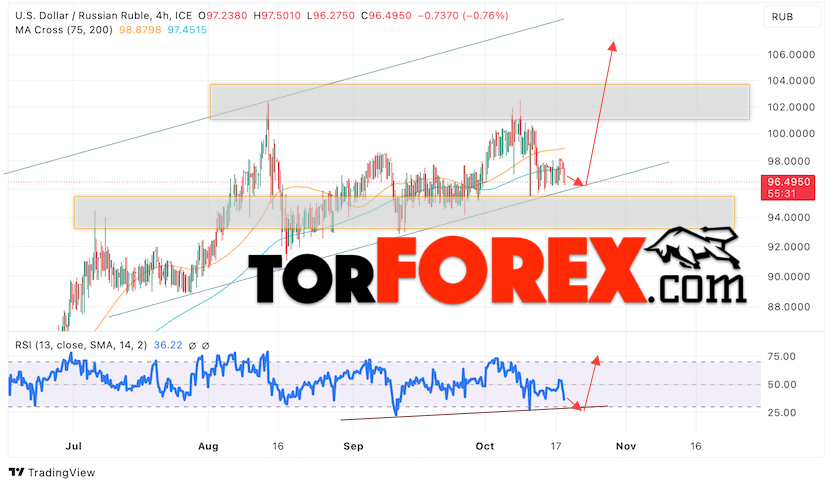This screenshot has height=487, width=833.
Task: Click the Nov date on time axis
Action: tap(626, 446)
